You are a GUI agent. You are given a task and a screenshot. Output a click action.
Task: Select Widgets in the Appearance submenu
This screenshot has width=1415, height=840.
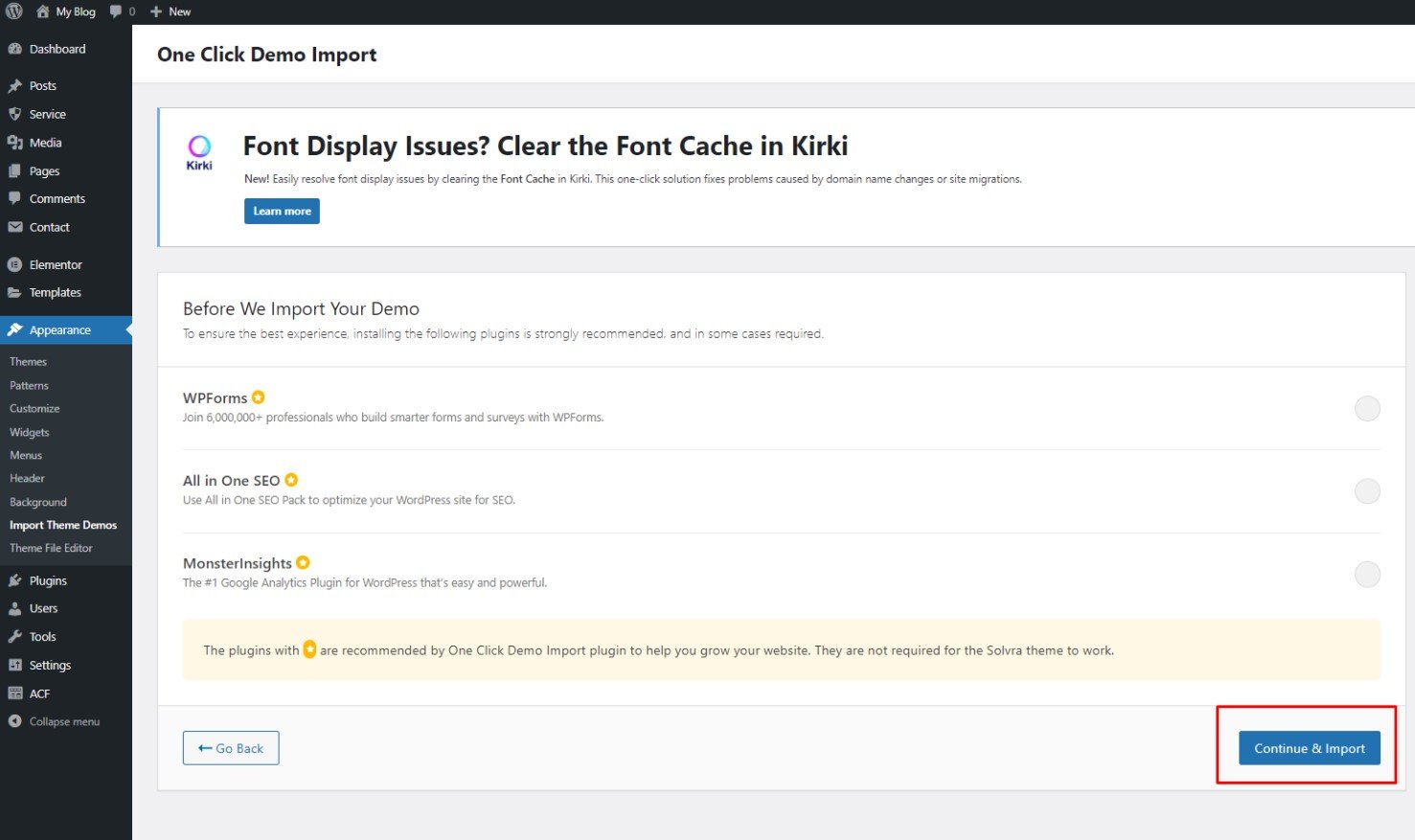coord(29,433)
